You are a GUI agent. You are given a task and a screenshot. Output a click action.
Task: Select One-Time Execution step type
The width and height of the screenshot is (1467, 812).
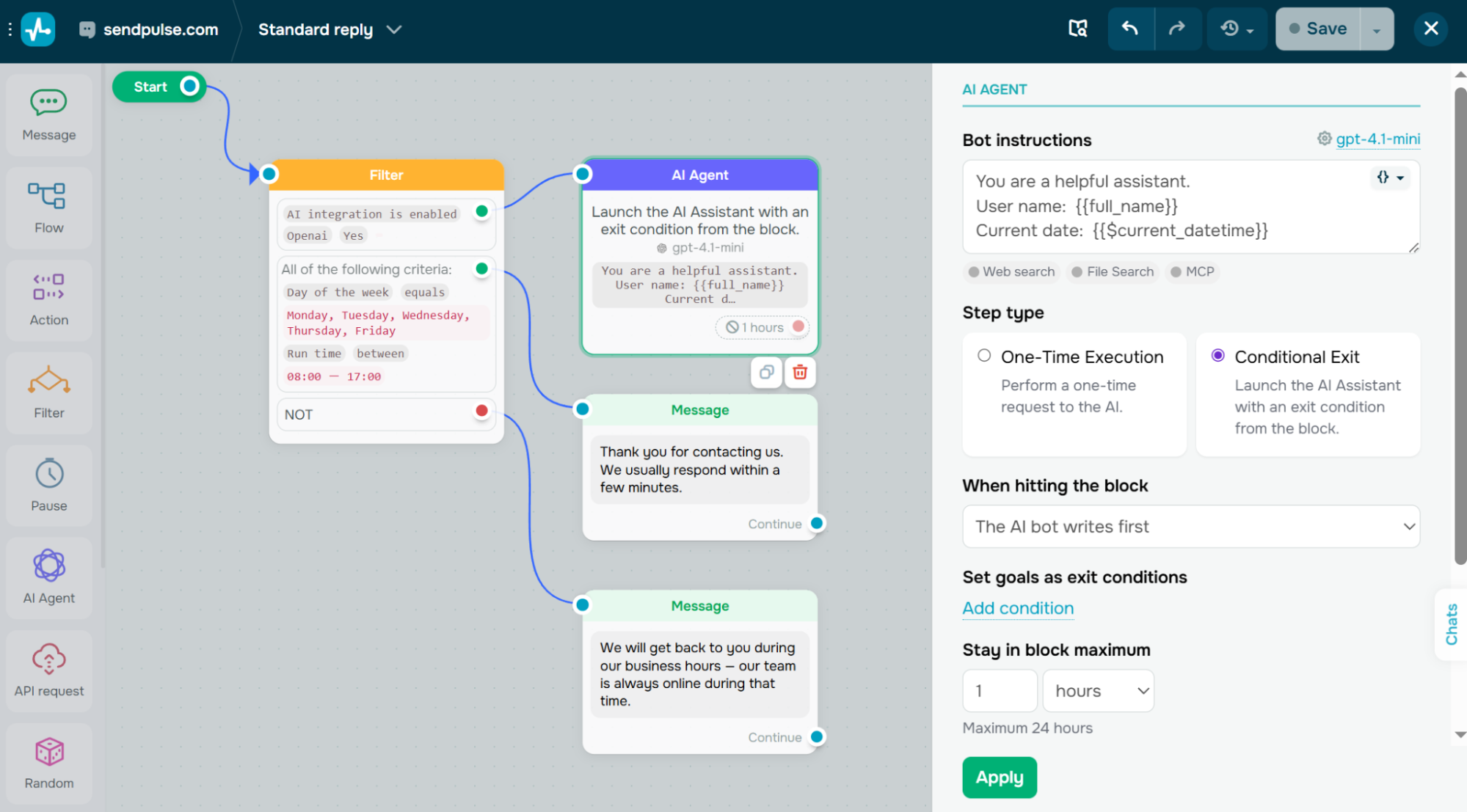(1074, 395)
